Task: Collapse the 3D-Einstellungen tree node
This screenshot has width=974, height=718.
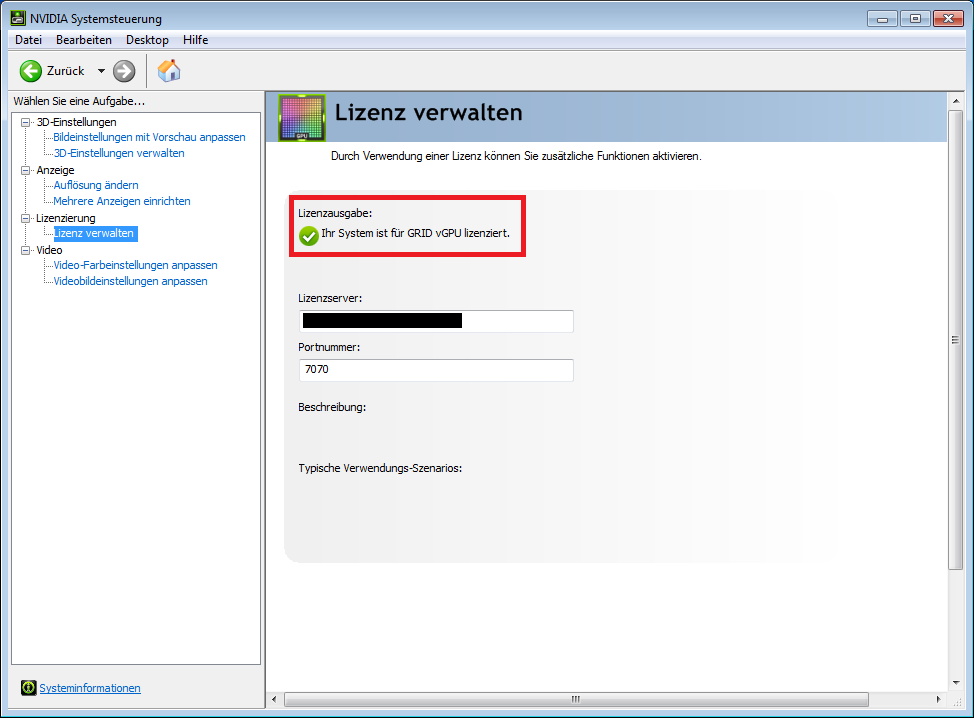Action: [x=26, y=122]
